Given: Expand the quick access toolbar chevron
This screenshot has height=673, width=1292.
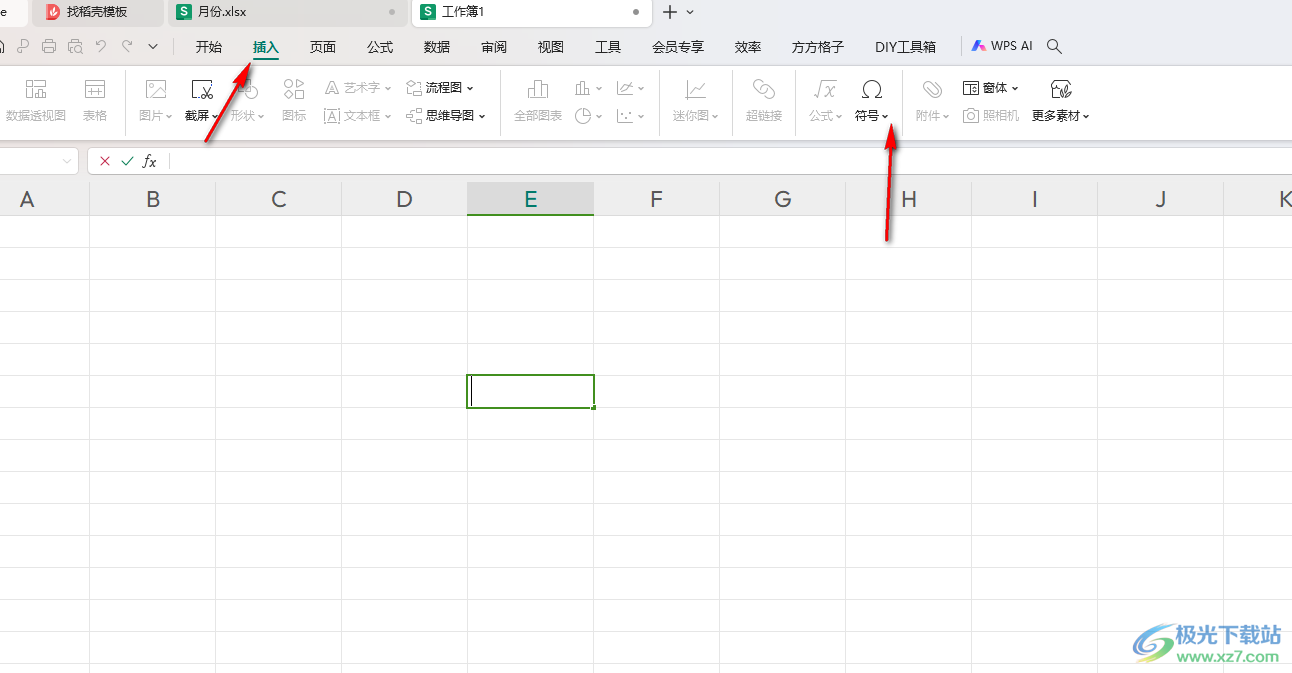Looking at the screenshot, I should coord(153,46).
